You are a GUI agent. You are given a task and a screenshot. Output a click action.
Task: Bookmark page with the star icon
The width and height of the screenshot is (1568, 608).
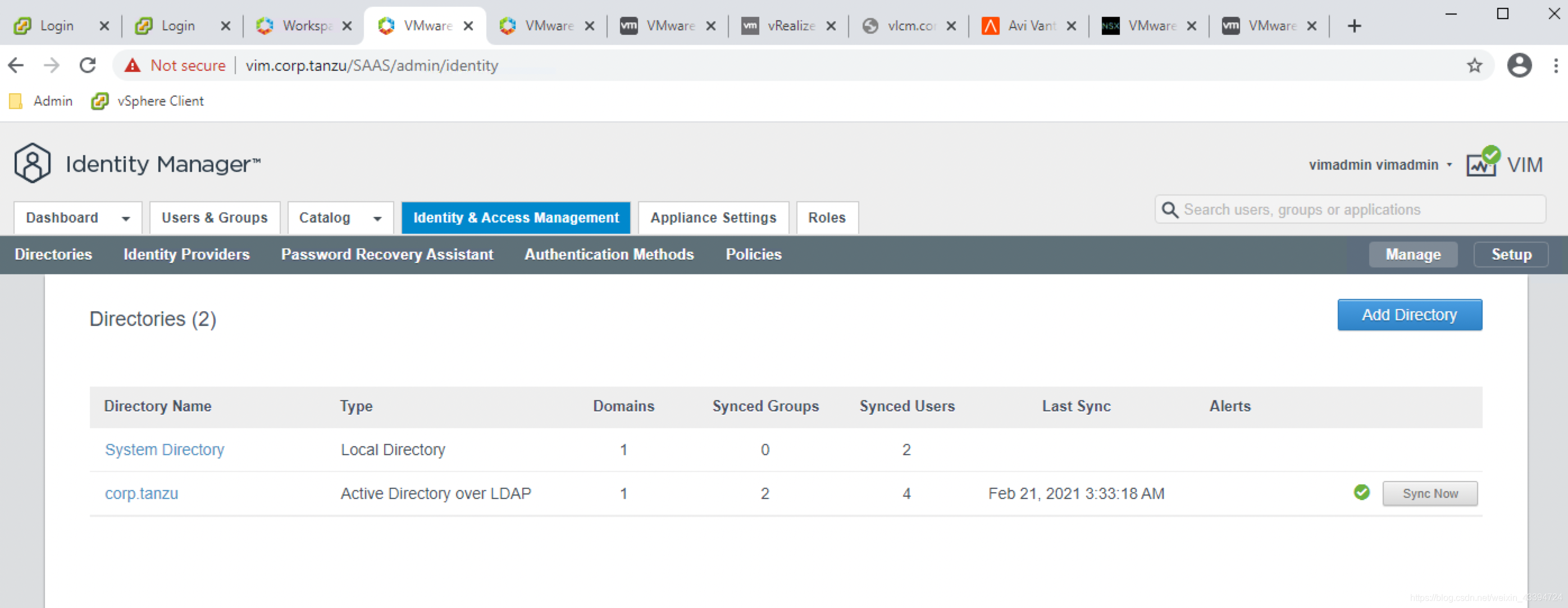1474,65
